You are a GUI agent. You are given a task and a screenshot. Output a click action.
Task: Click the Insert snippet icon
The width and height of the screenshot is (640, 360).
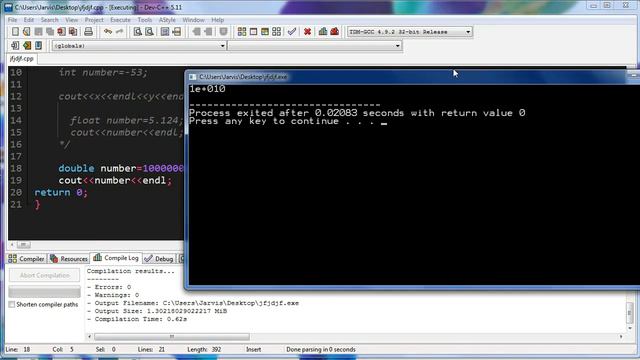[x=15, y=45]
